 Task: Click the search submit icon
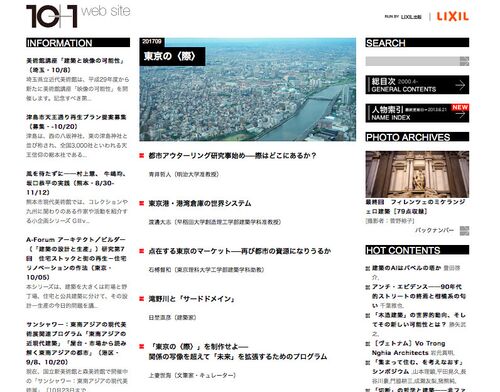click(x=464, y=61)
